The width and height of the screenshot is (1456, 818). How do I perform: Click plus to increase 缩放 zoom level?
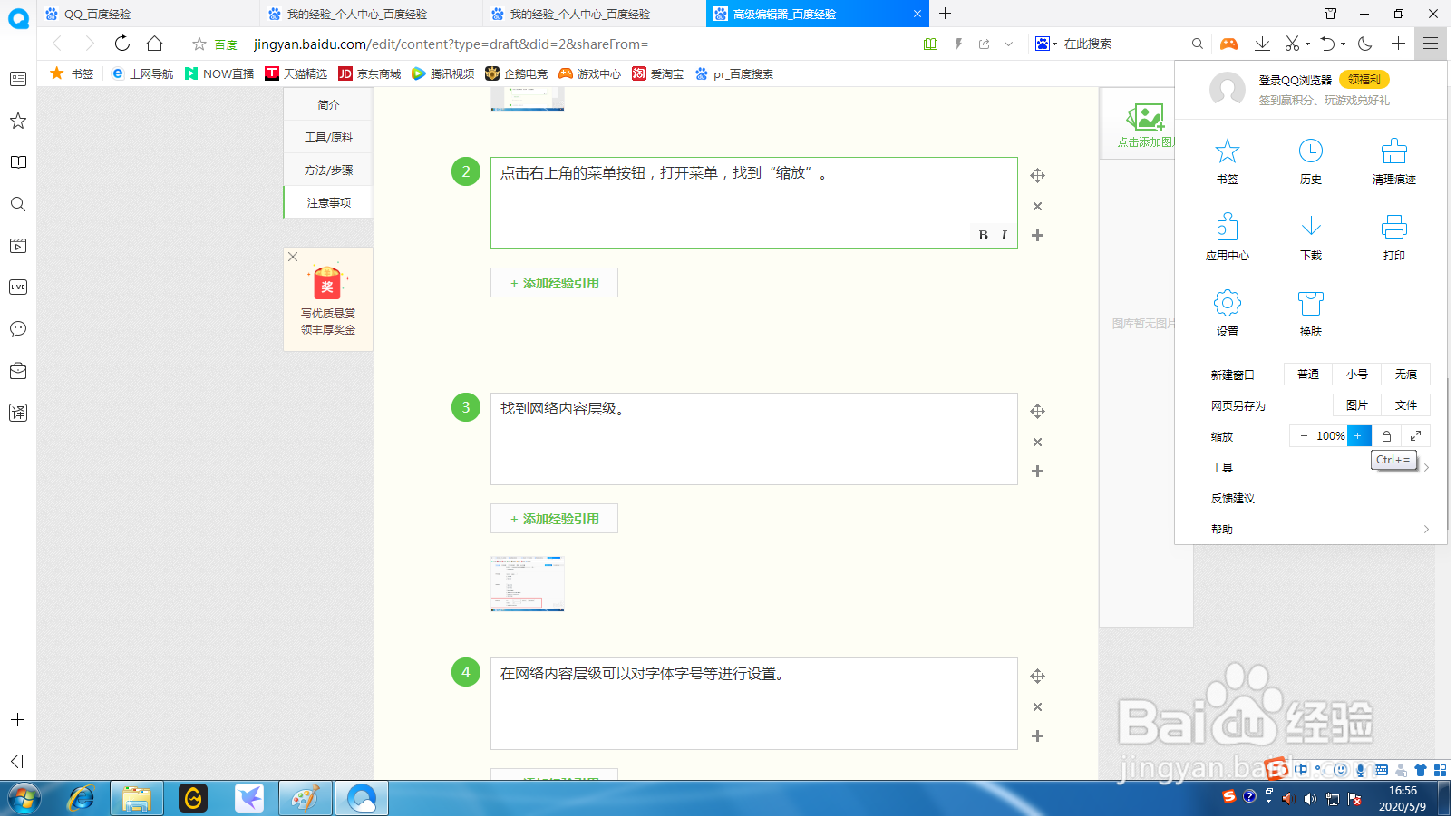pyautogui.click(x=1357, y=436)
